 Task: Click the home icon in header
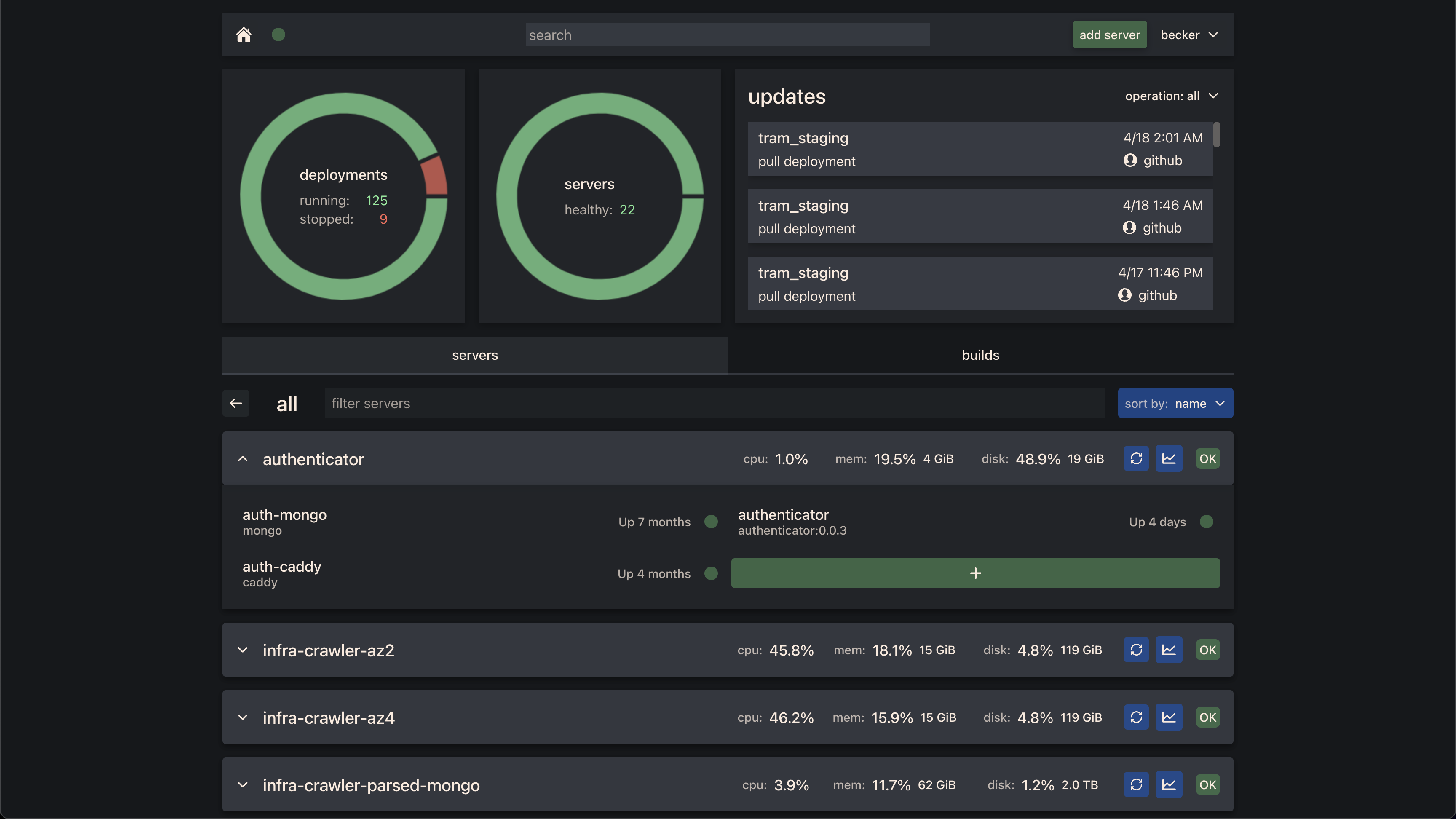(244, 35)
